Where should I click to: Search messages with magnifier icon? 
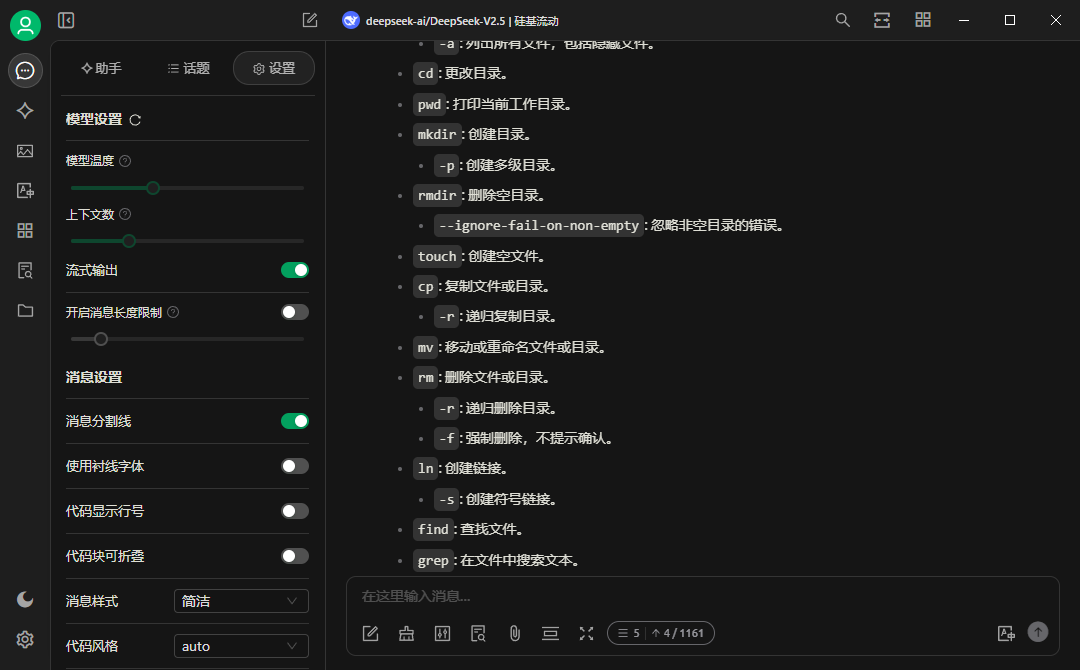842,20
